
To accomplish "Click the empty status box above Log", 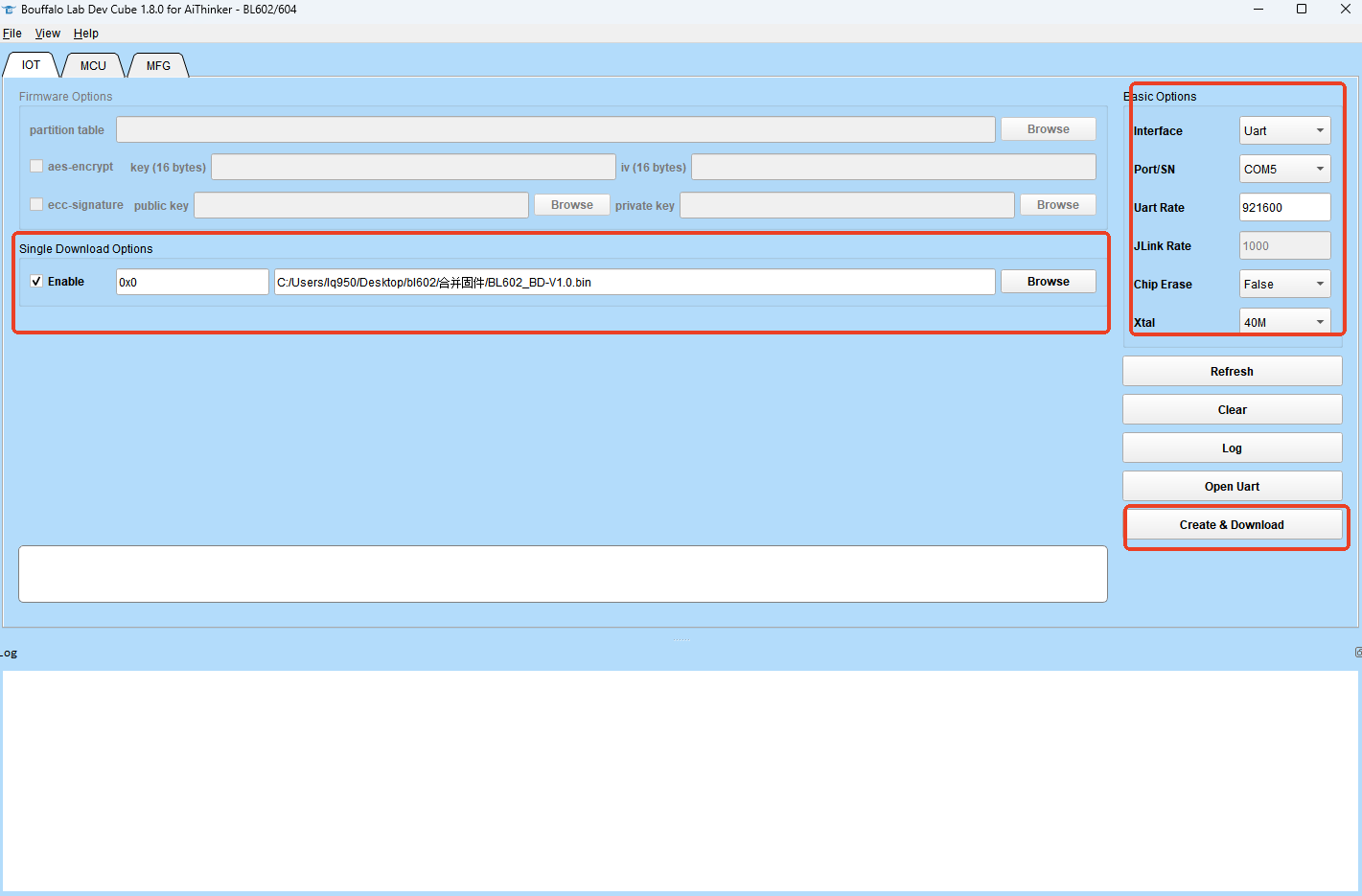I will (563, 574).
